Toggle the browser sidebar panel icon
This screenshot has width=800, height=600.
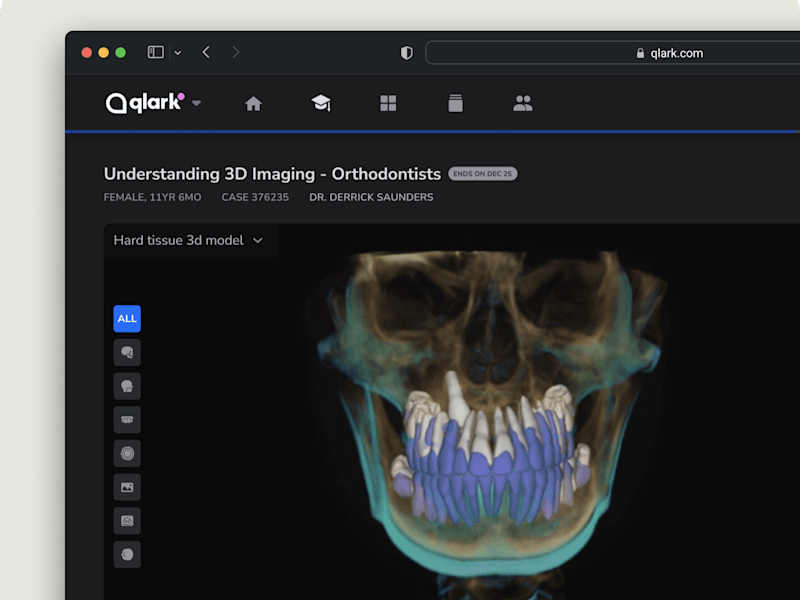pos(156,52)
